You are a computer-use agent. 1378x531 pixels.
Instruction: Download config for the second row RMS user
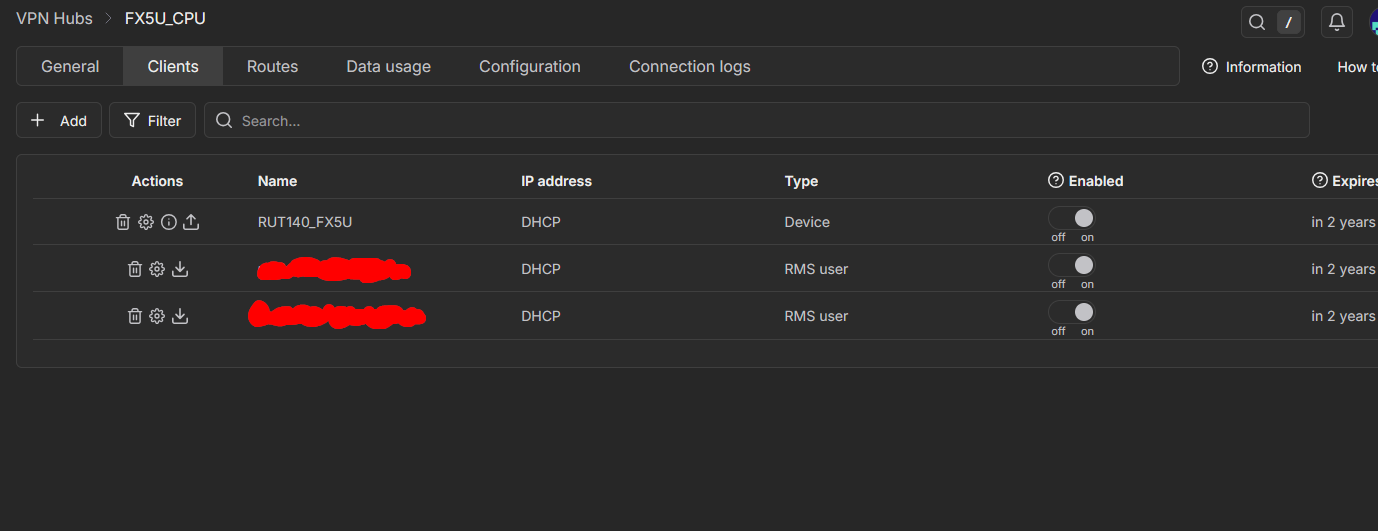[x=180, y=269]
